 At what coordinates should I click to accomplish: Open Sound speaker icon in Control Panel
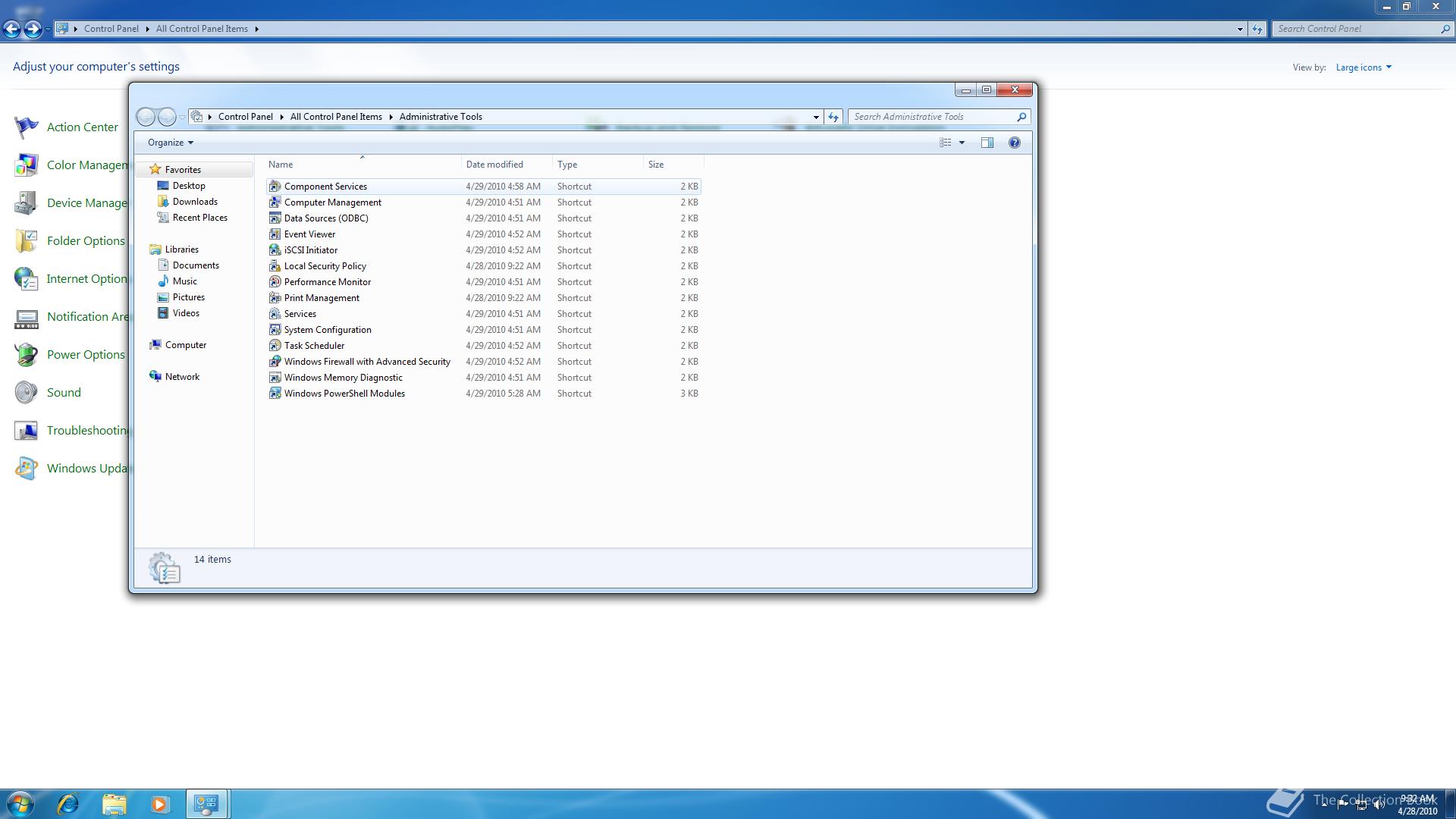26,393
